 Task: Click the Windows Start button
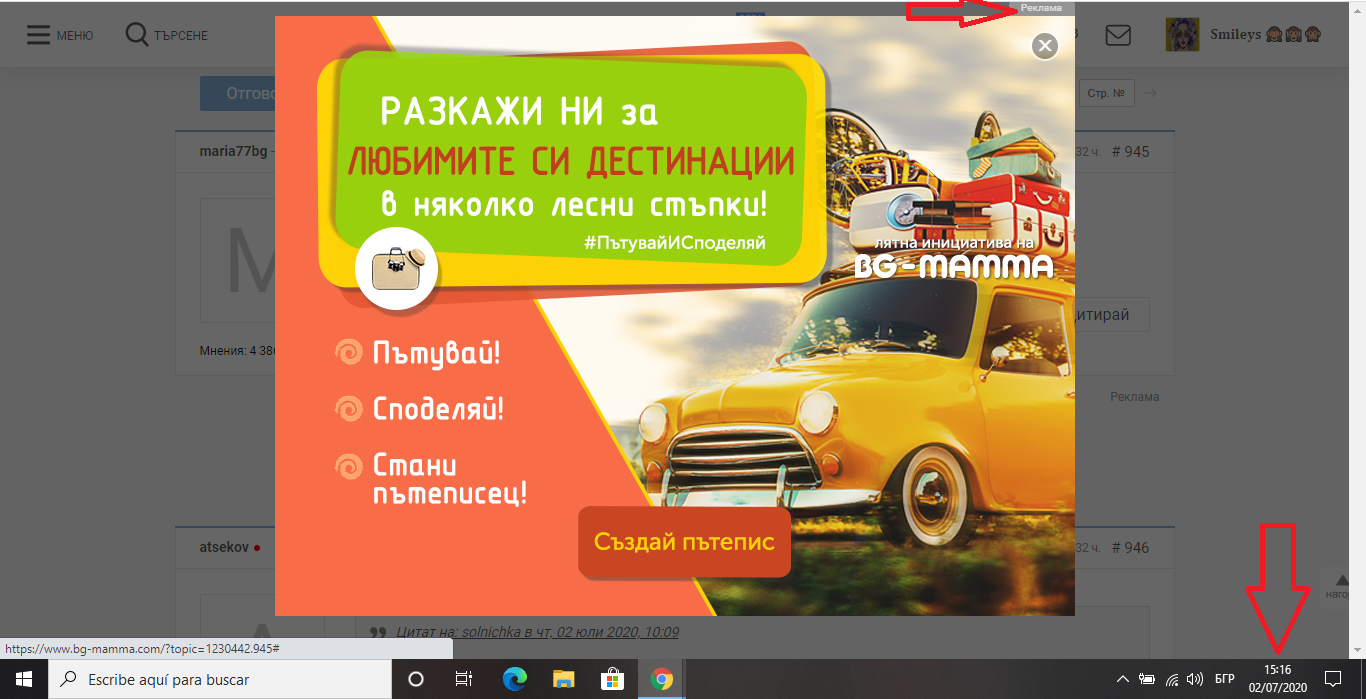click(x=23, y=679)
